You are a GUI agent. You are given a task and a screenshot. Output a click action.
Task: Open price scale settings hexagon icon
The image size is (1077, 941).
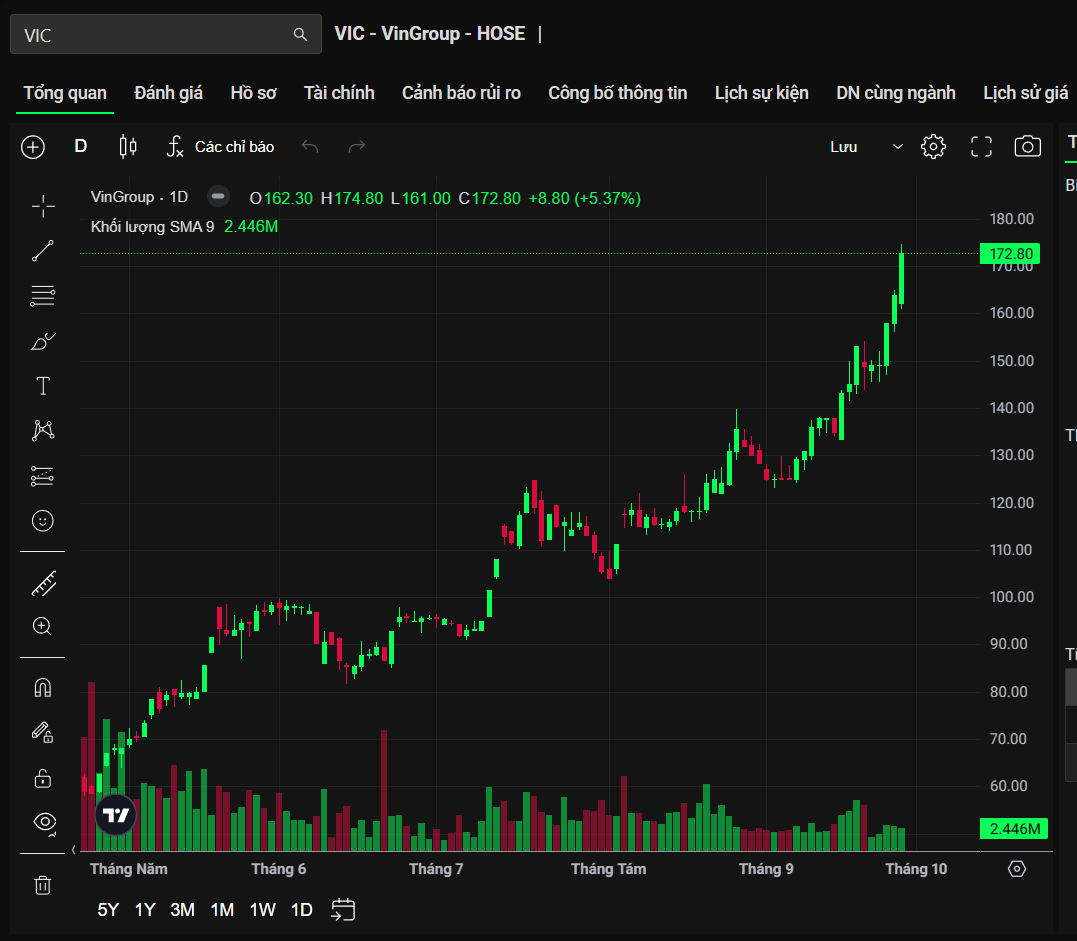[1017, 869]
